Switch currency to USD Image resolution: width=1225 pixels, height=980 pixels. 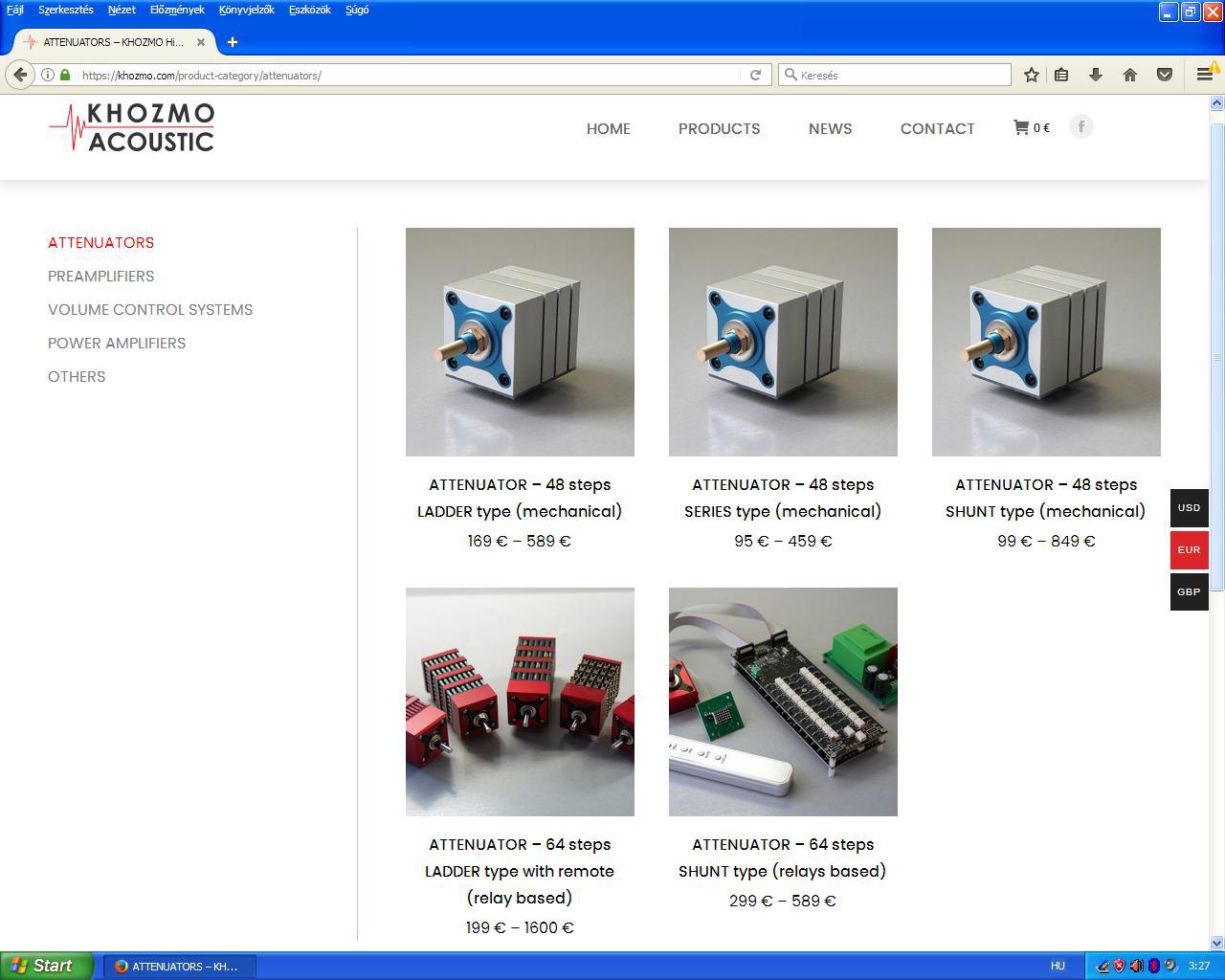click(1189, 507)
